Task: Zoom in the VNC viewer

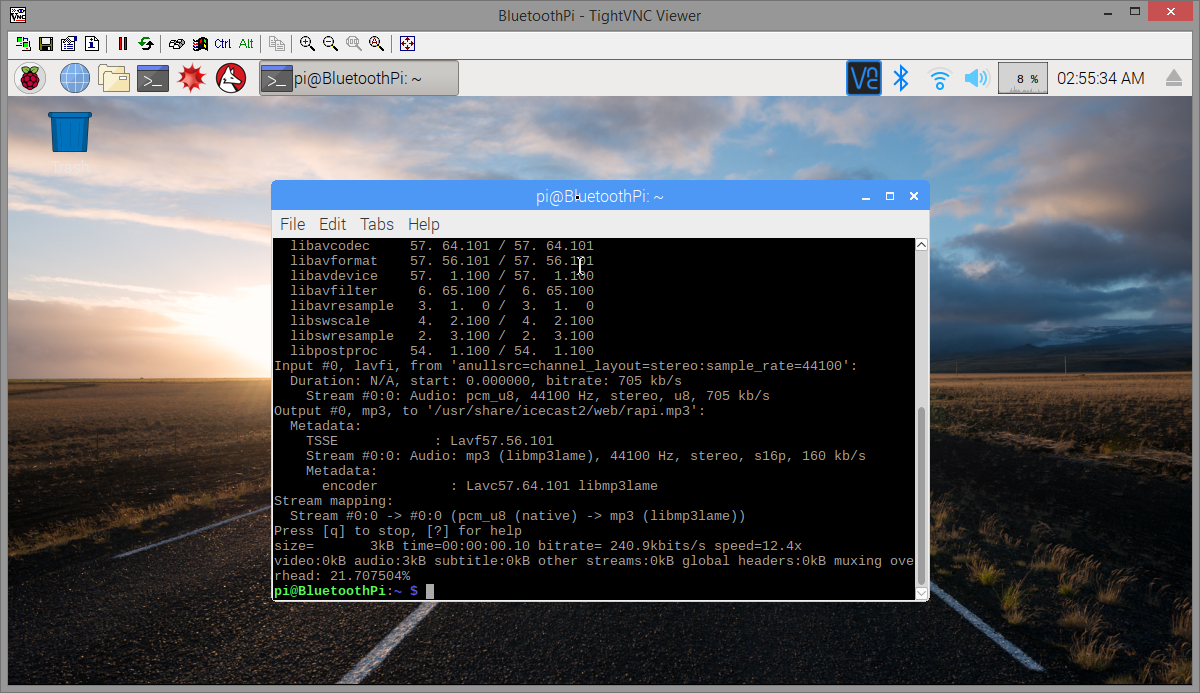Action: point(307,44)
